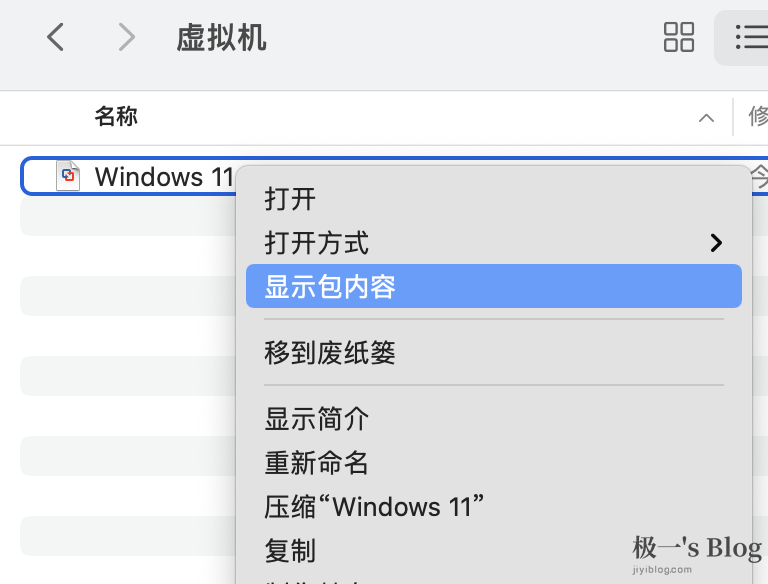This screenshot has height=584, width=768.
Task: Click an empty row below Windows 11
Action: tap(128, 216)
